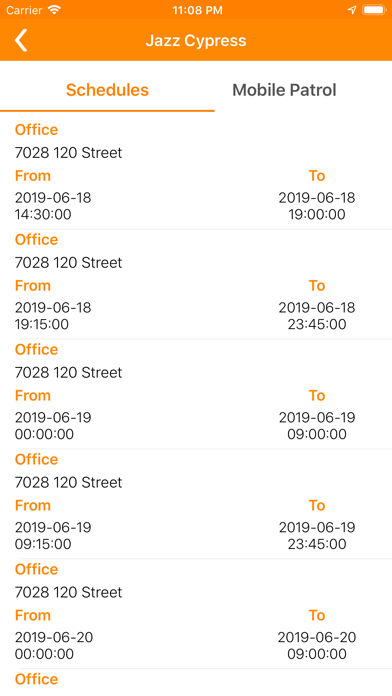
Task: Tap the end time 2019-06-19 23:45:00
Action: click(317, 535)
